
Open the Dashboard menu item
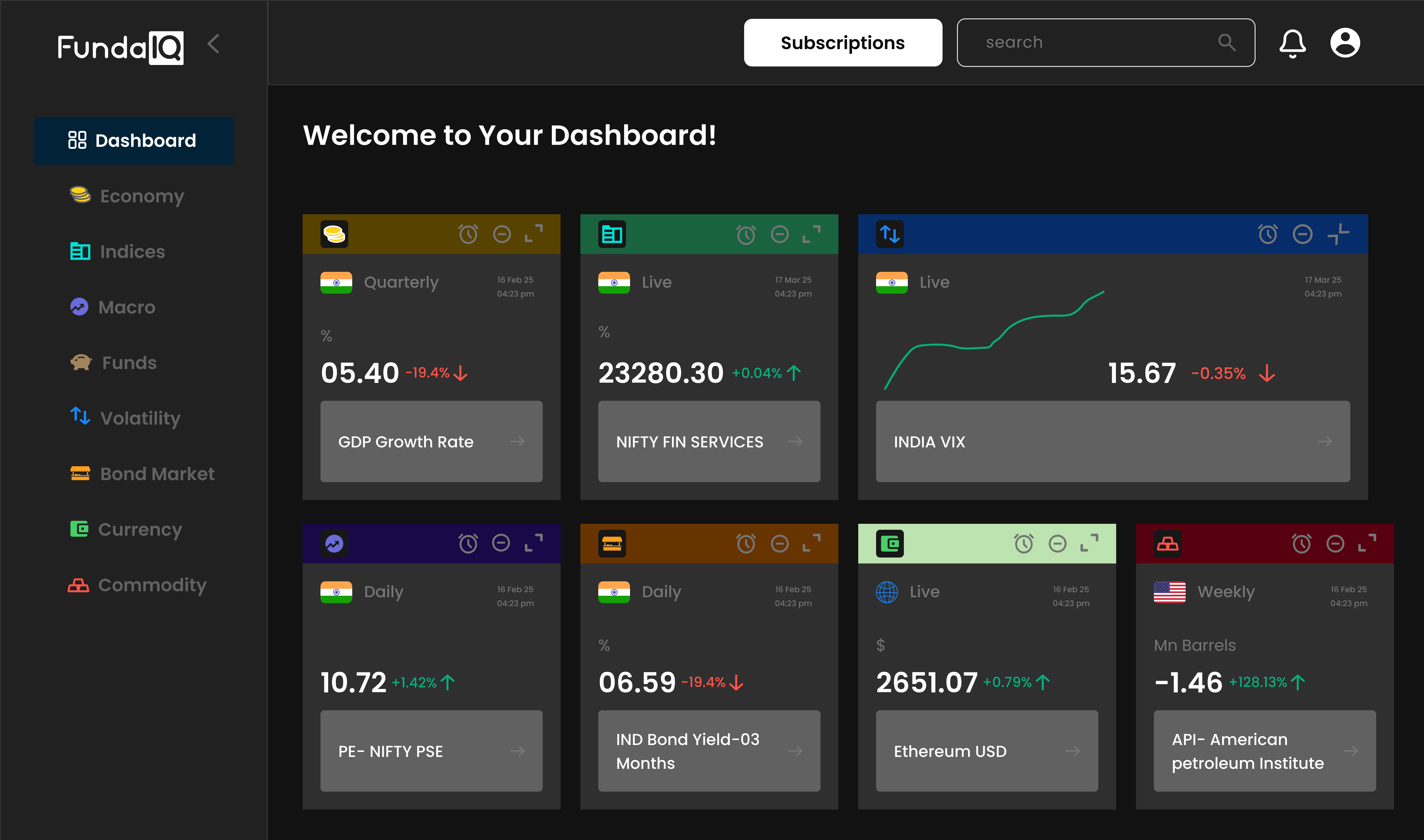coord(134,140)
